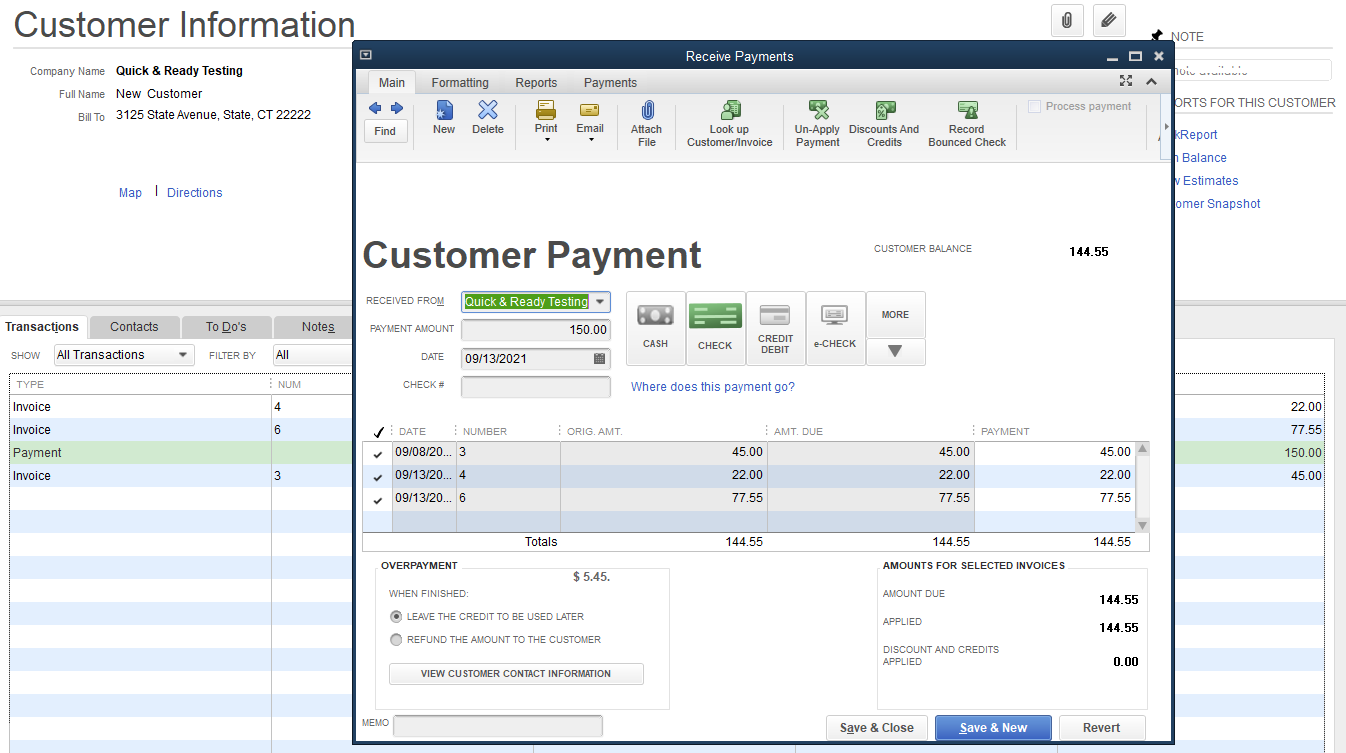Click Save & New

(993, 728)
